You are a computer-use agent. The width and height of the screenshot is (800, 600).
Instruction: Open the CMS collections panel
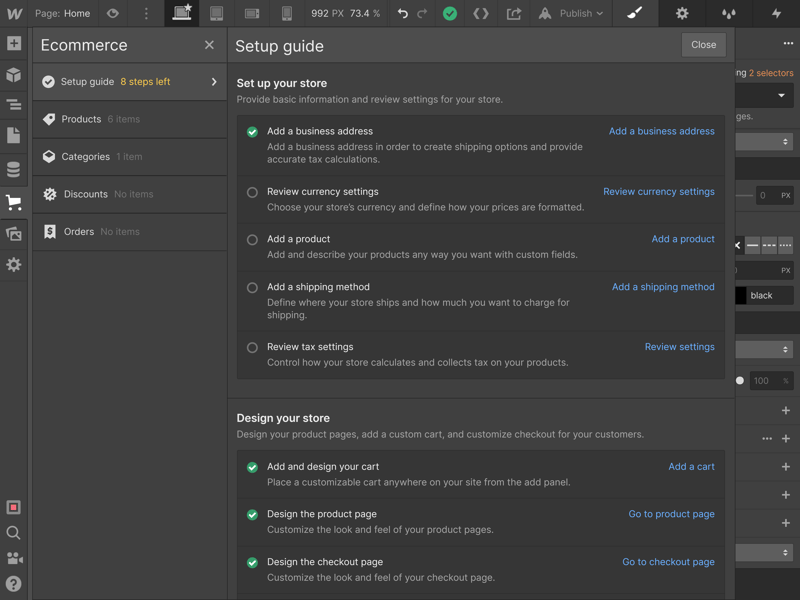(x=14, y=170)
